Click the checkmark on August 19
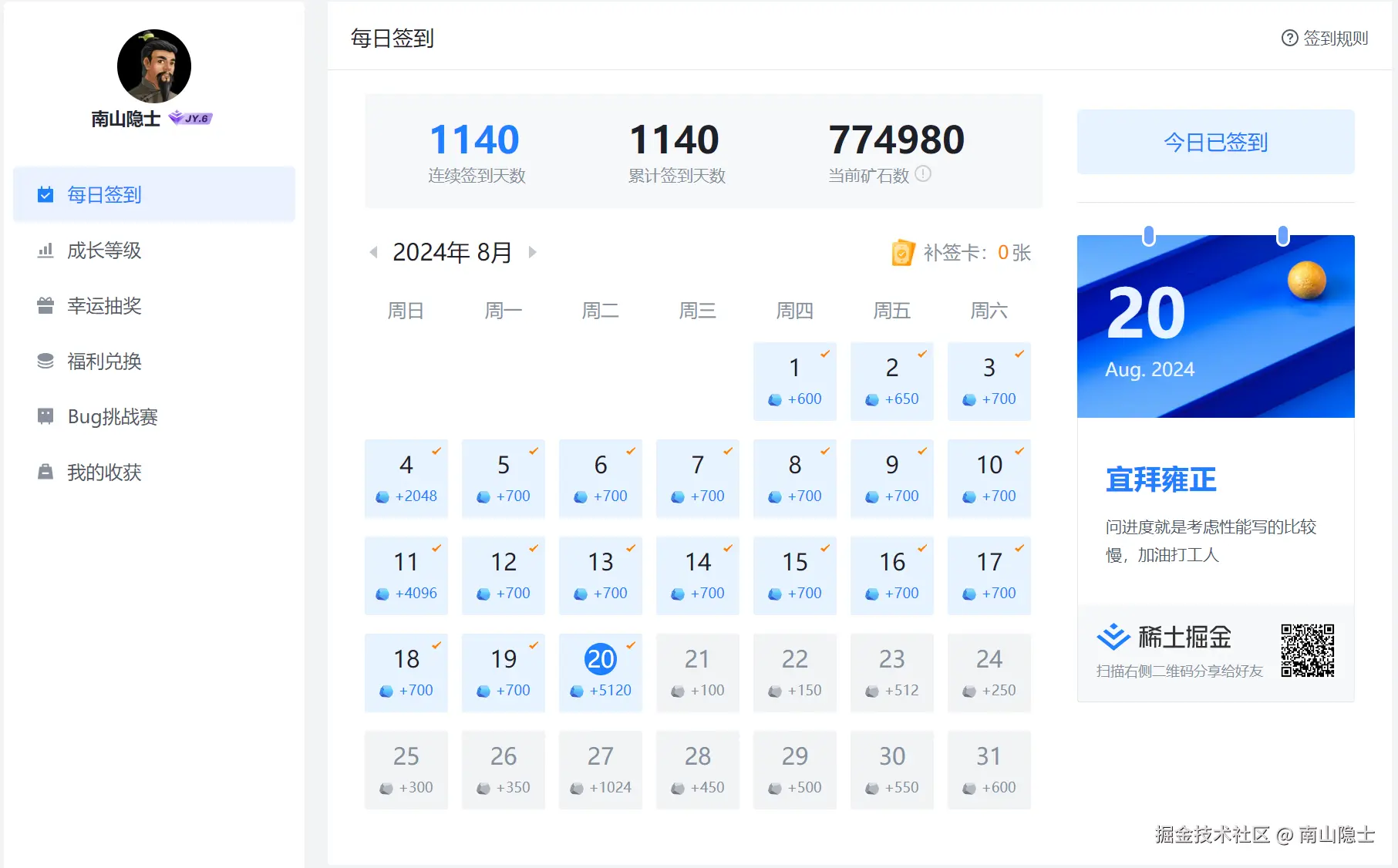 point(533,644)
